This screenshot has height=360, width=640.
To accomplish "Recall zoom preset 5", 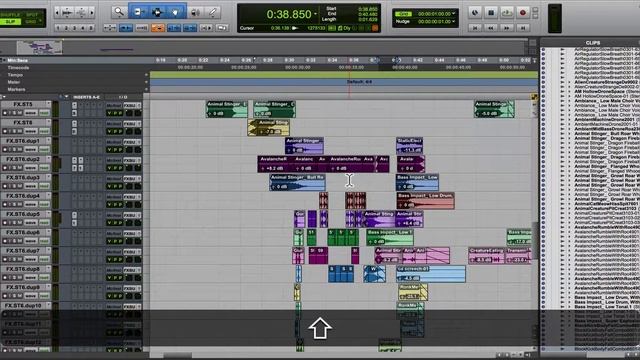I will 91,28.
